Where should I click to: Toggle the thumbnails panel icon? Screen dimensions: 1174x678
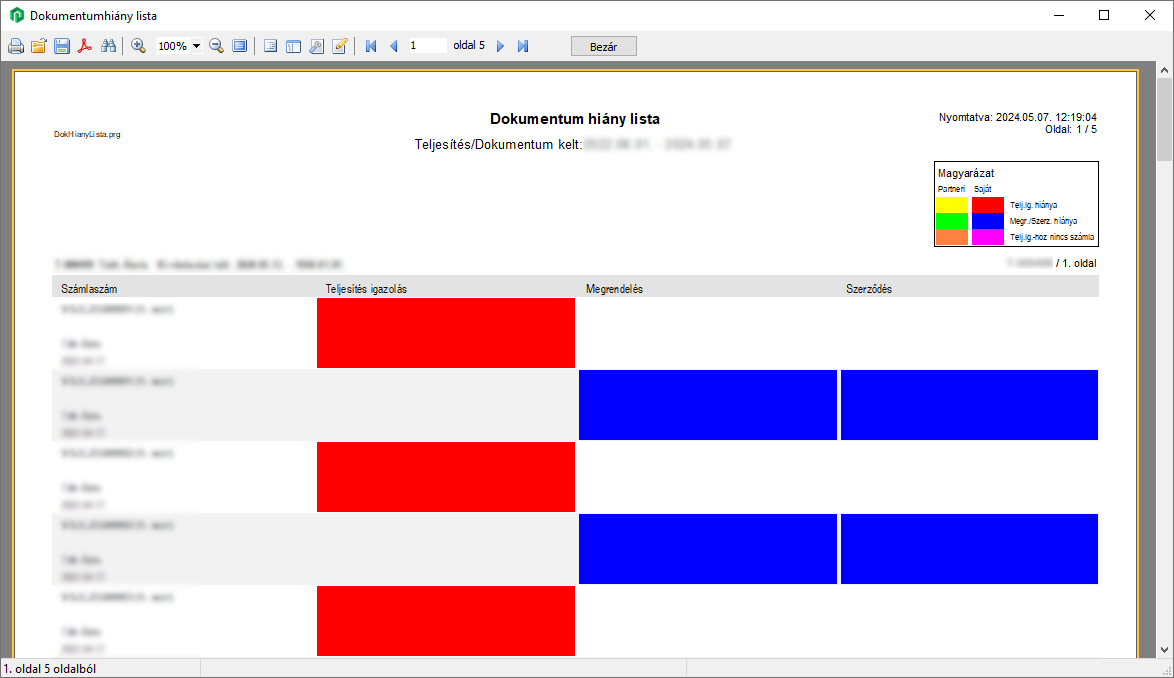[x=293, y=46]
